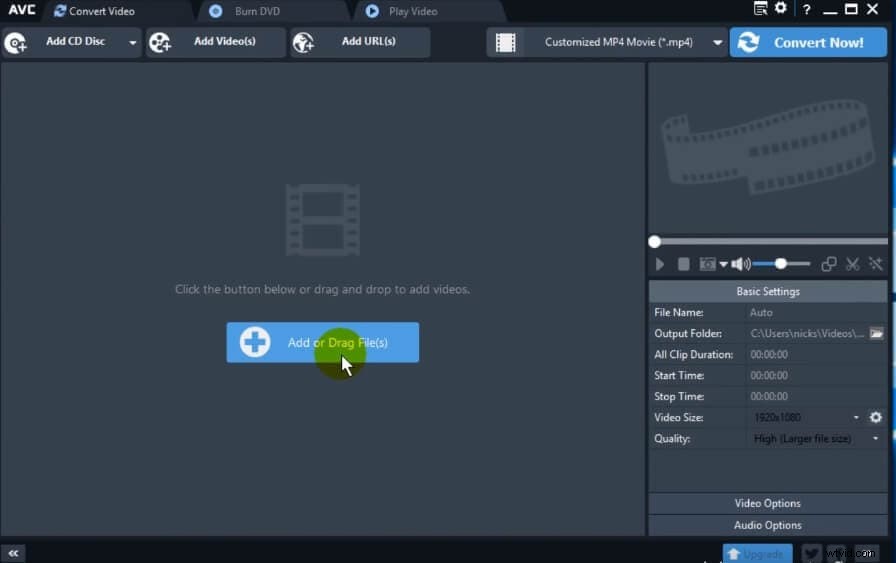
Task: Click the Output Folder path field
Action: tap(807, 334)
